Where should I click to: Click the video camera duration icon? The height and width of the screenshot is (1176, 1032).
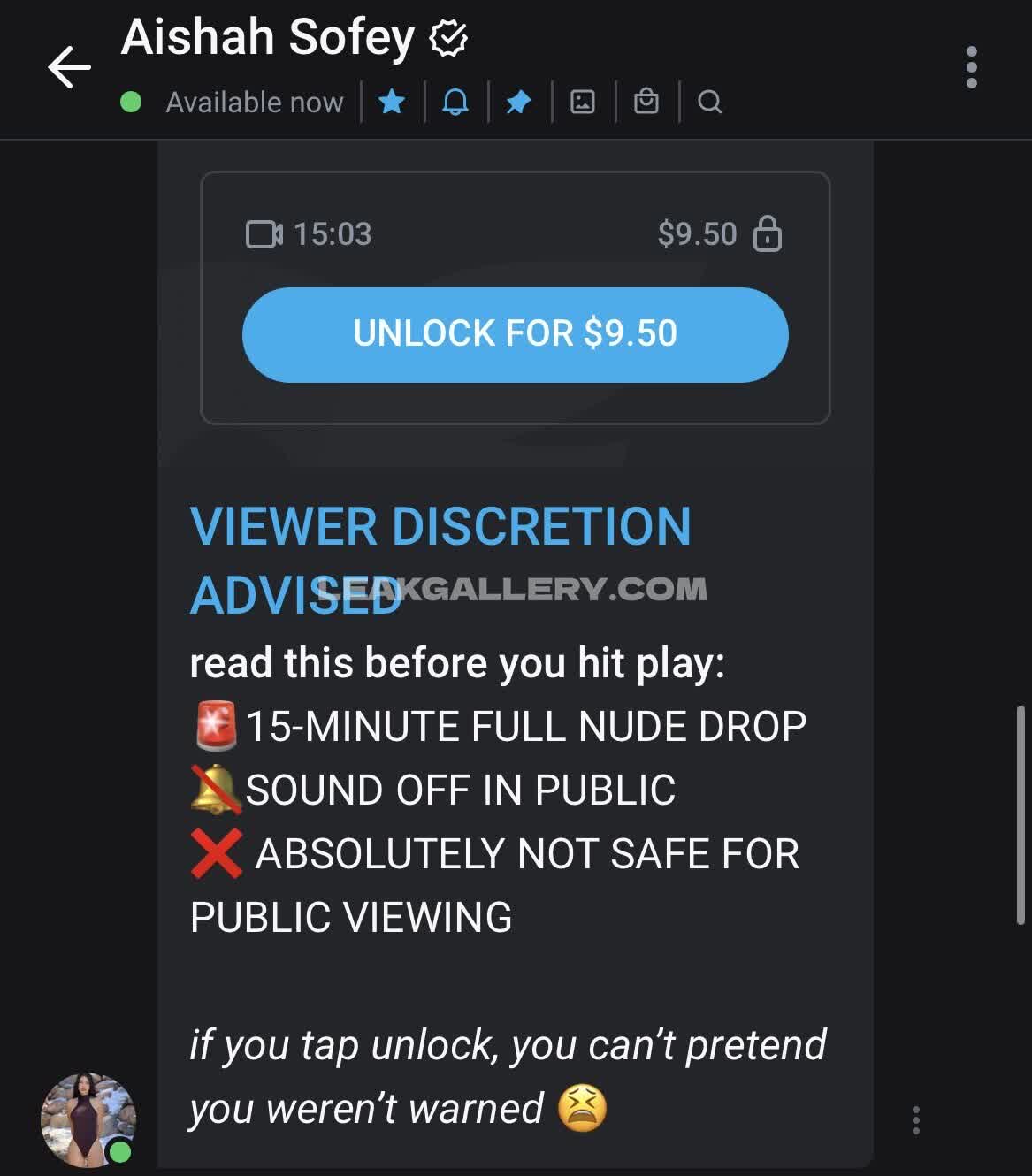tap(264, 234)
